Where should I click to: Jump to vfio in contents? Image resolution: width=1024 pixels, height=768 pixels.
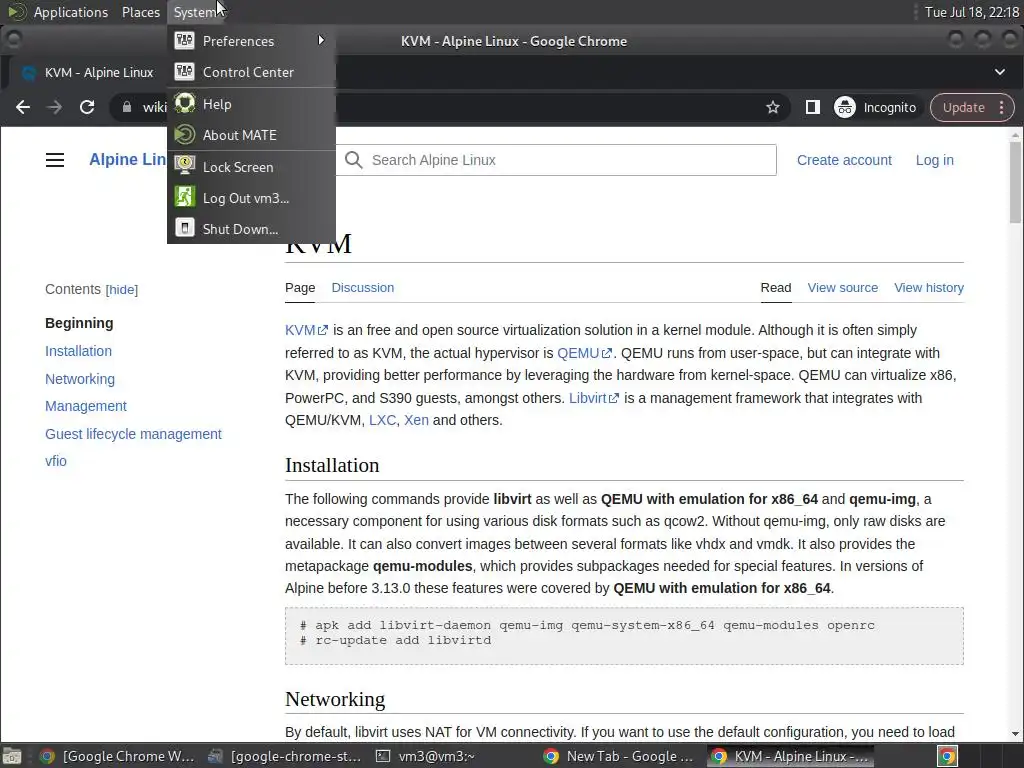point(56,461)
